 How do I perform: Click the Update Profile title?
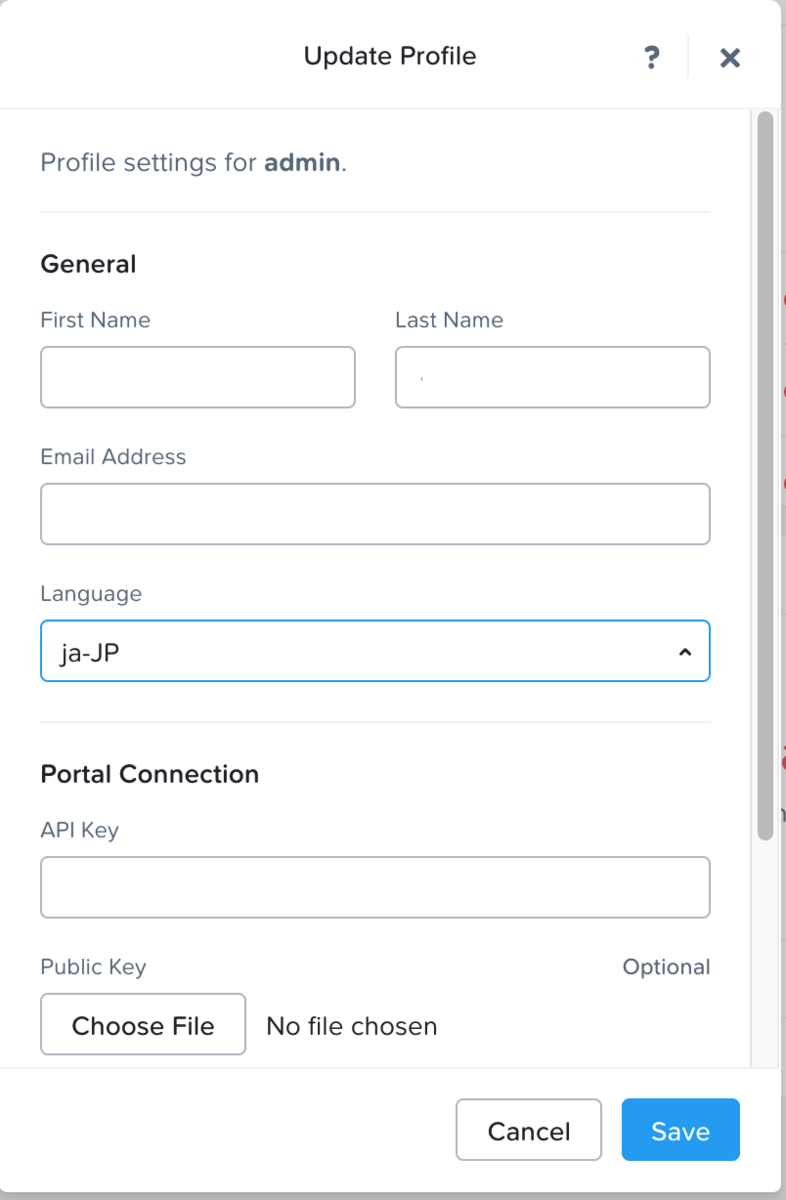[390, 56]
